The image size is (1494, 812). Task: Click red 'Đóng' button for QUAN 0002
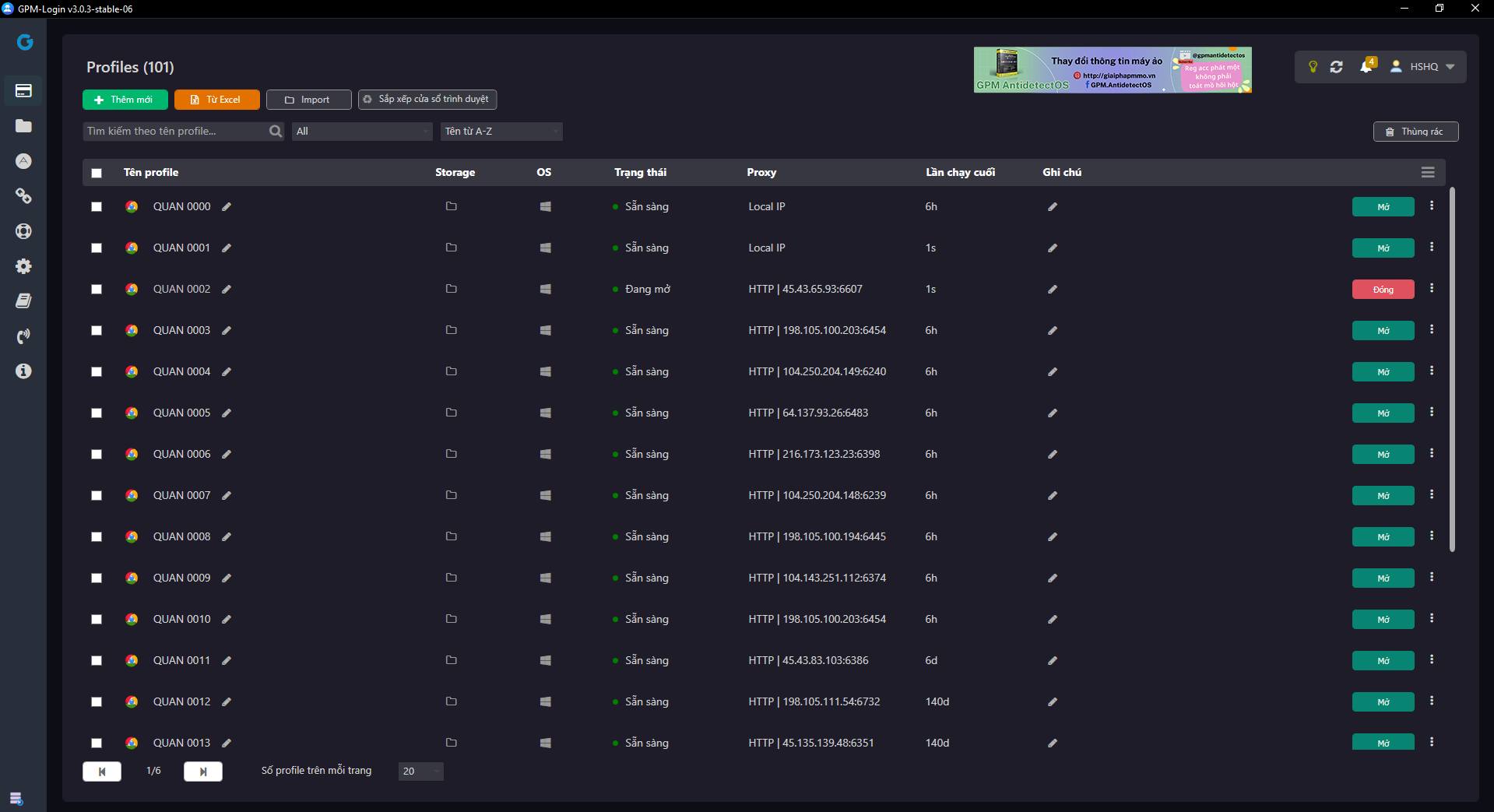[x=1383, y=290]
